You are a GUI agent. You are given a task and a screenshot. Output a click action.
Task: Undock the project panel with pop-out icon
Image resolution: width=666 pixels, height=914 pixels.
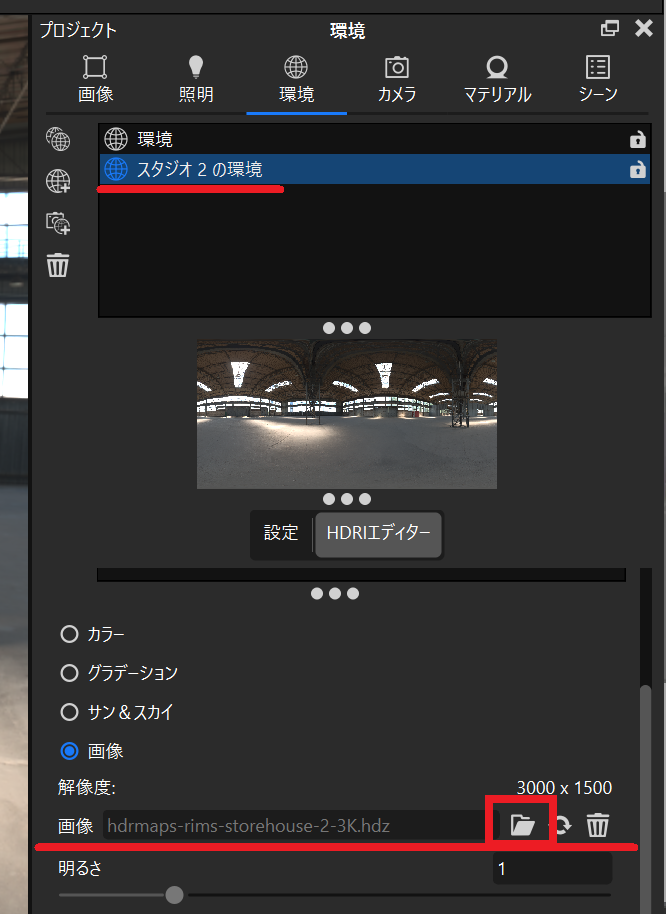(x=609, y=28)
